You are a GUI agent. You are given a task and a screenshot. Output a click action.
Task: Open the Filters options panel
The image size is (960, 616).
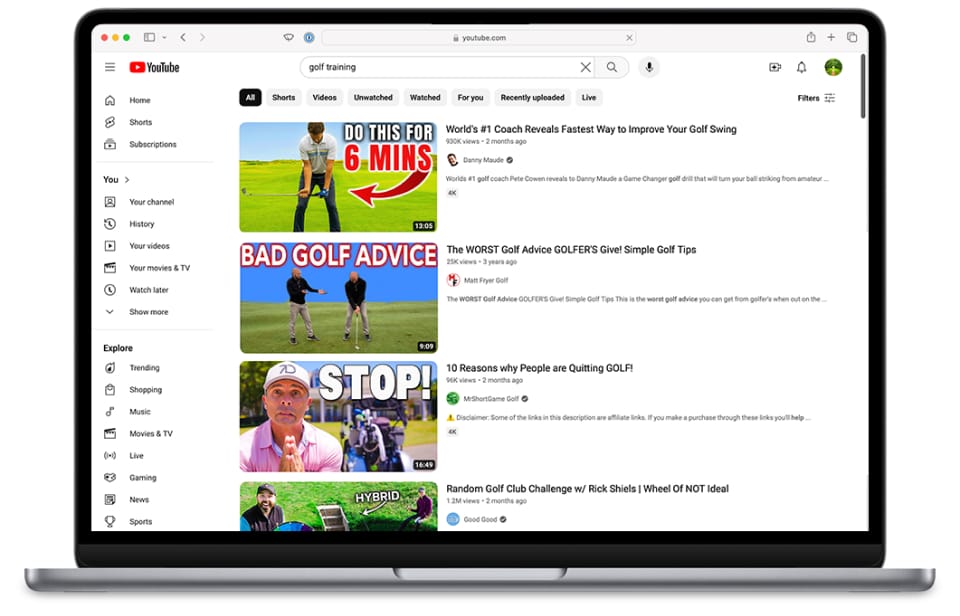816,98
